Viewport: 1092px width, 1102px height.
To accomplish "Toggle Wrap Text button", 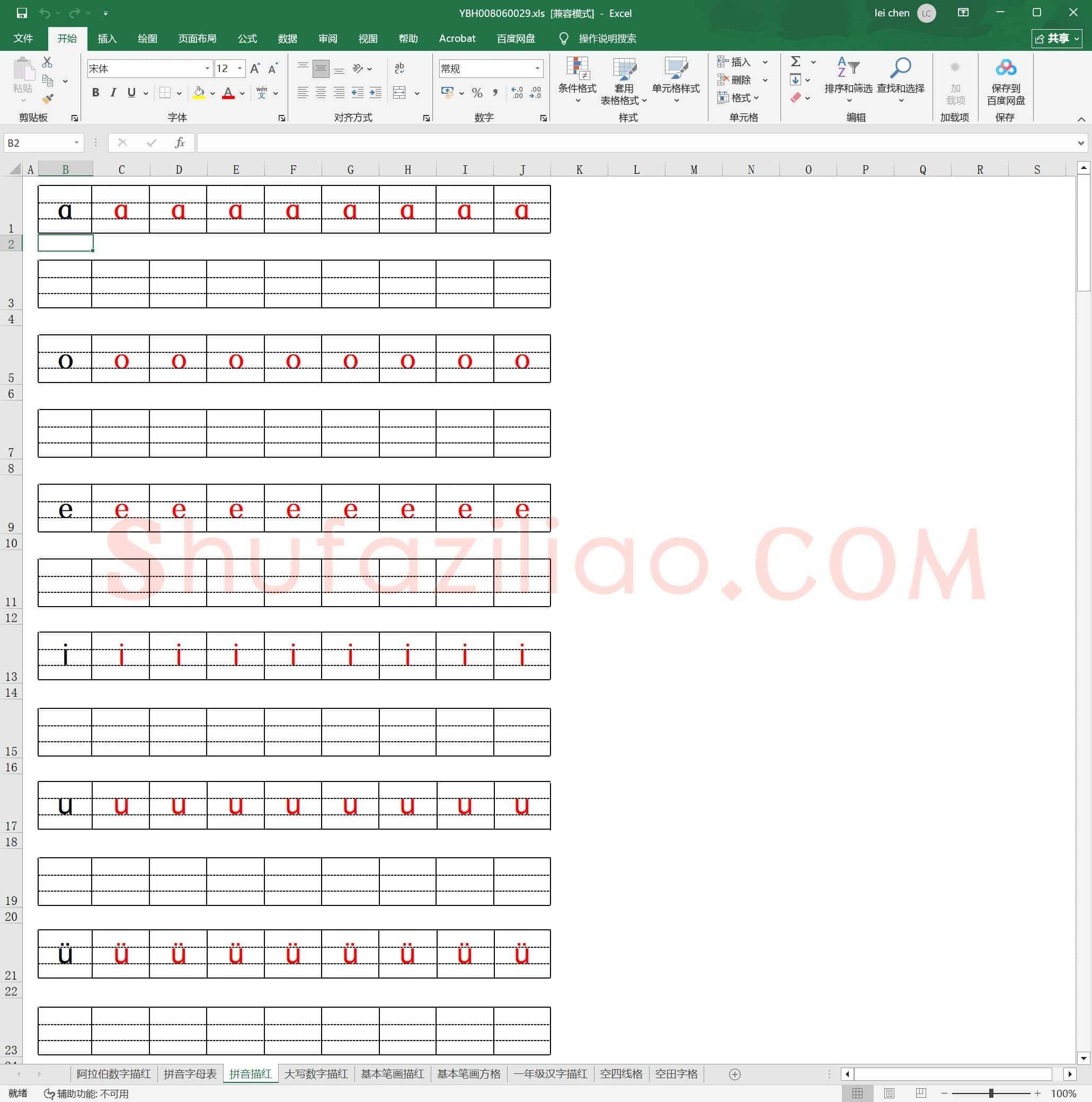I will pyautogui.click(x=399, y=68).
